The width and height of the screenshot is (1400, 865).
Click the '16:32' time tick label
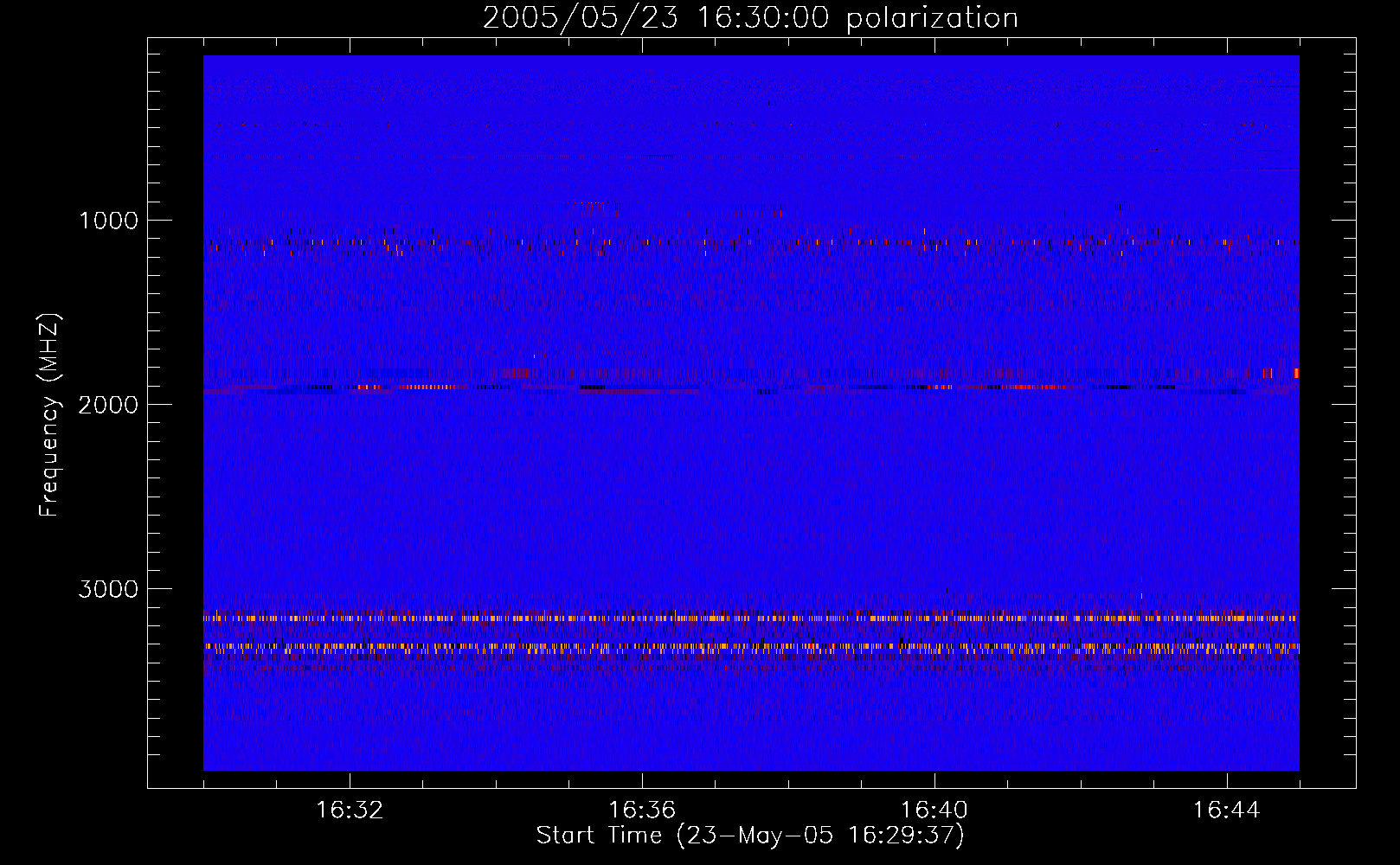pyautogui.click(x=350, y=811)
